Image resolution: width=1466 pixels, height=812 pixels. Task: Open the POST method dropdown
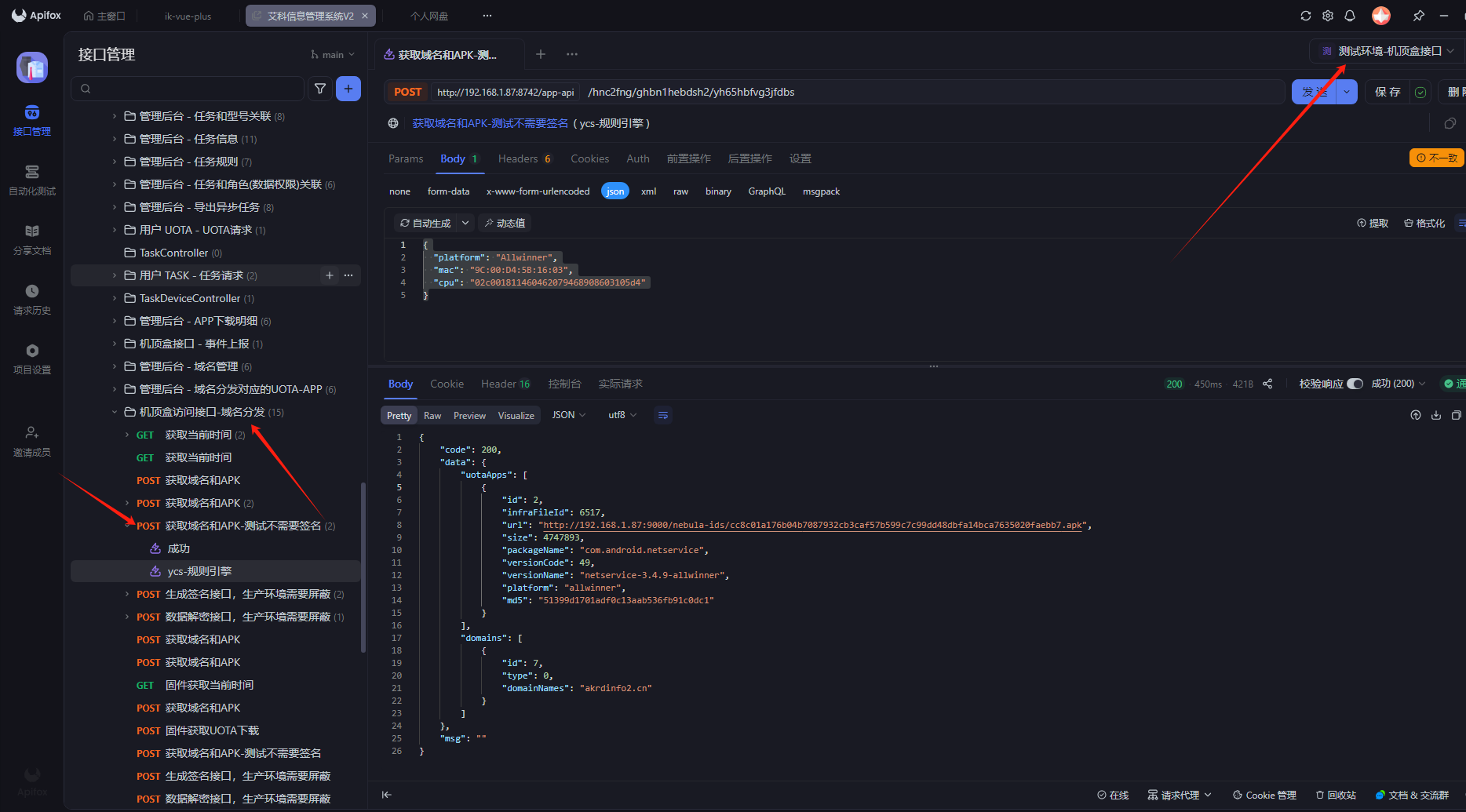407,92
